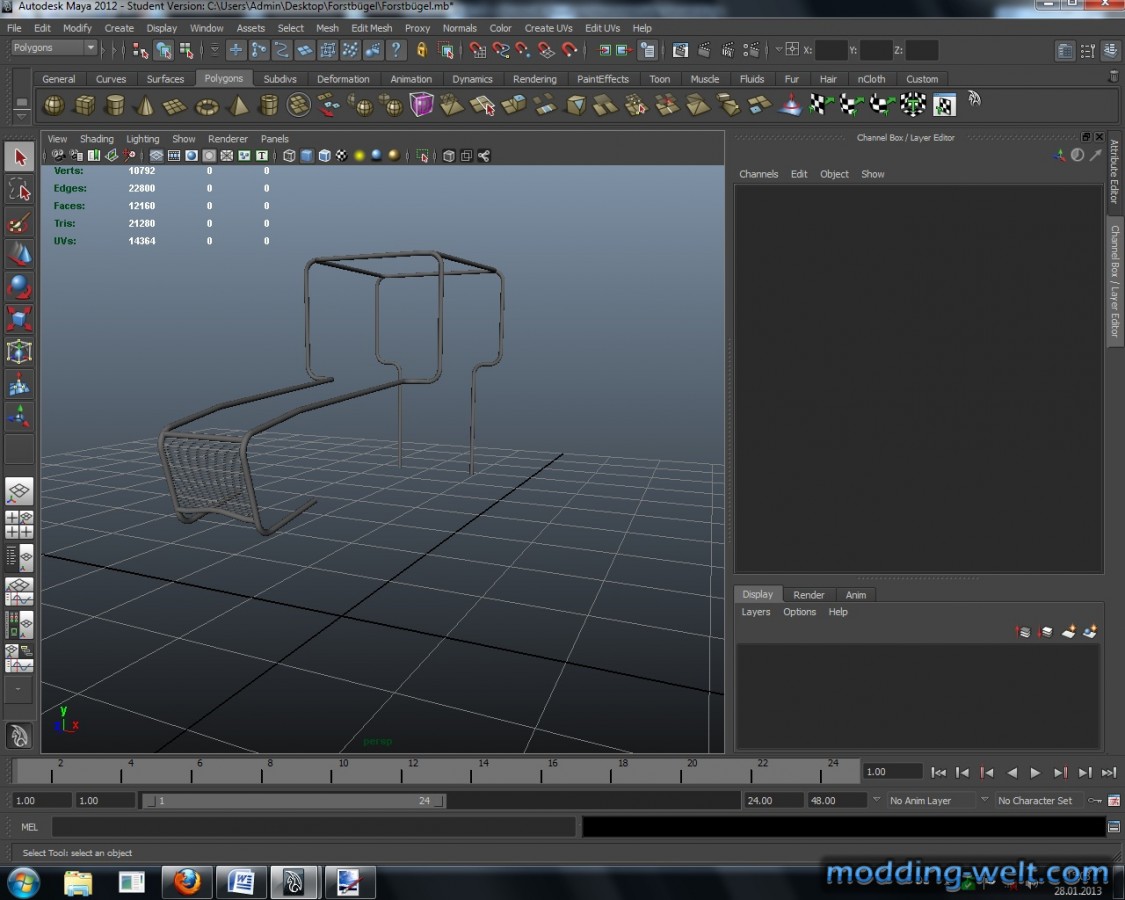Click the lock selection padlock icon
Image resolution: width=1125 pixels, height=900 pixels.
(x=422, y=50)
